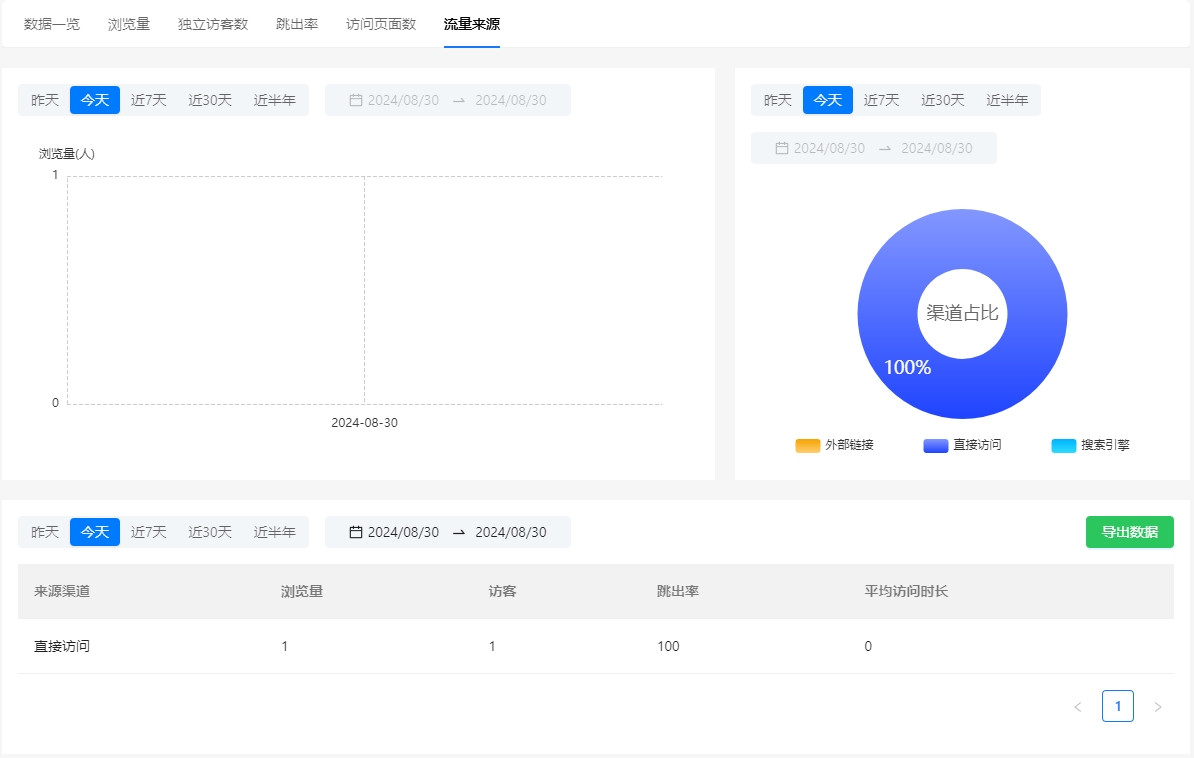Image resolution: width=1194 pixels, height=758 pixels.
Task: Click calendar icon in line chart date range
Action: tap(355, 100)
